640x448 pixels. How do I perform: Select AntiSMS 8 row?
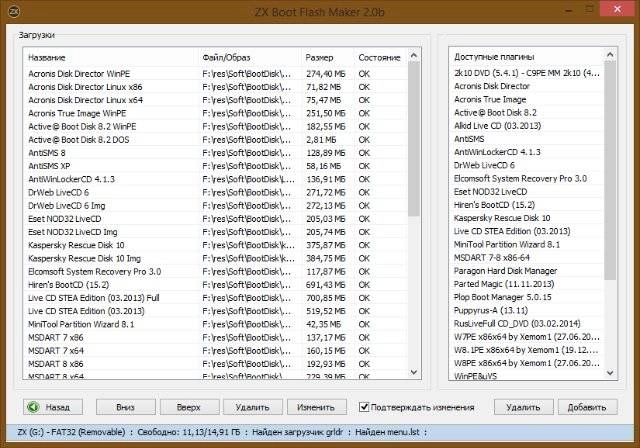pos(216,153)
